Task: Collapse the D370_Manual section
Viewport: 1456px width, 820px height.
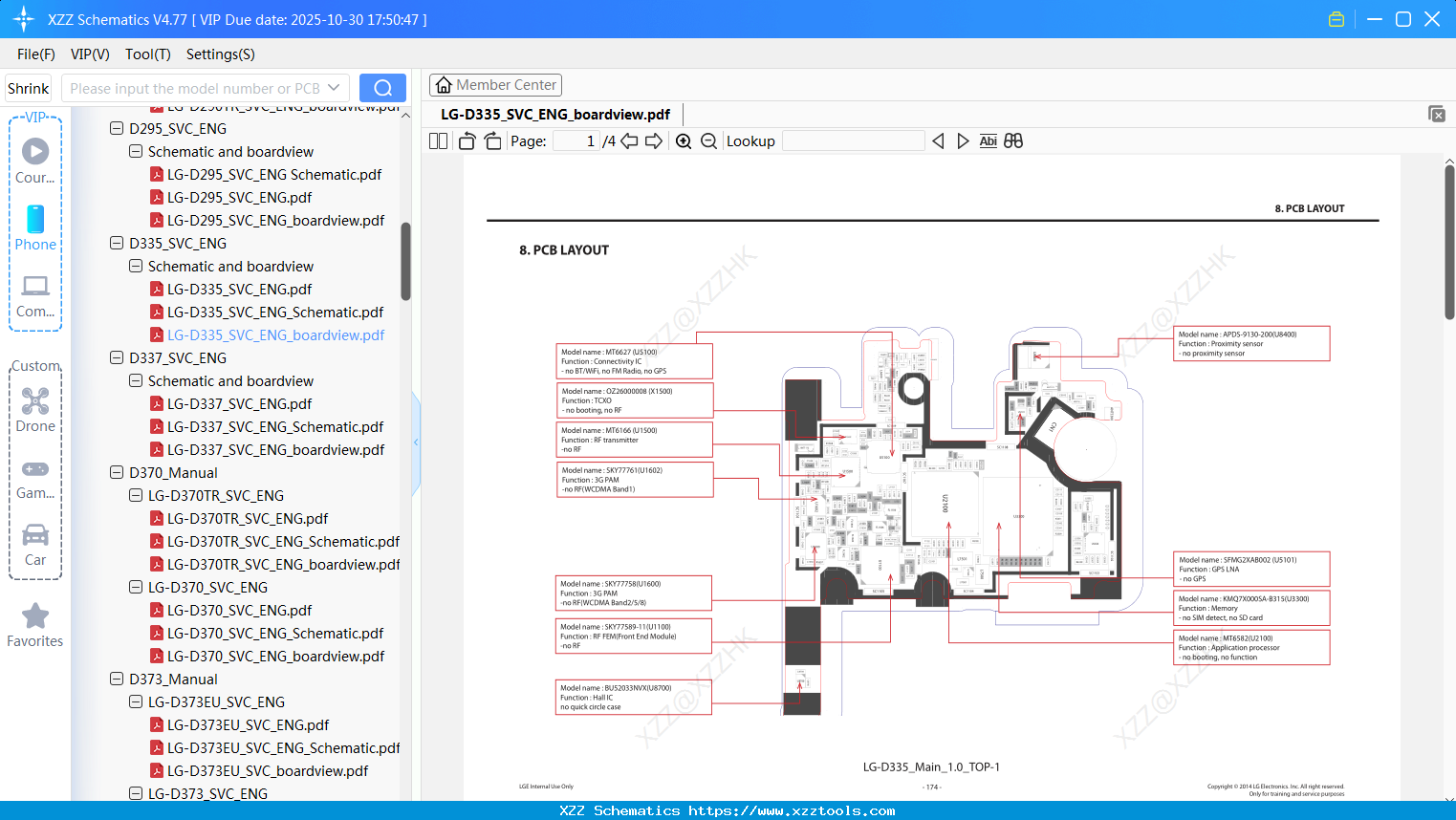Action: coord(116,472)
